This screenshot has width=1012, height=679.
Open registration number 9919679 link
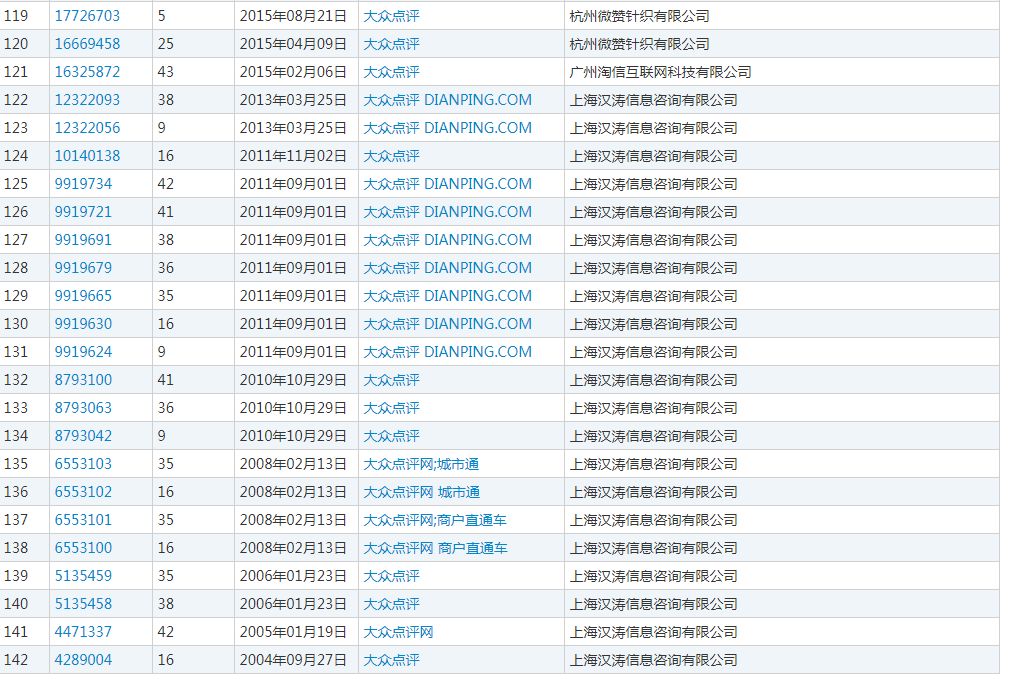pos(83,268)
